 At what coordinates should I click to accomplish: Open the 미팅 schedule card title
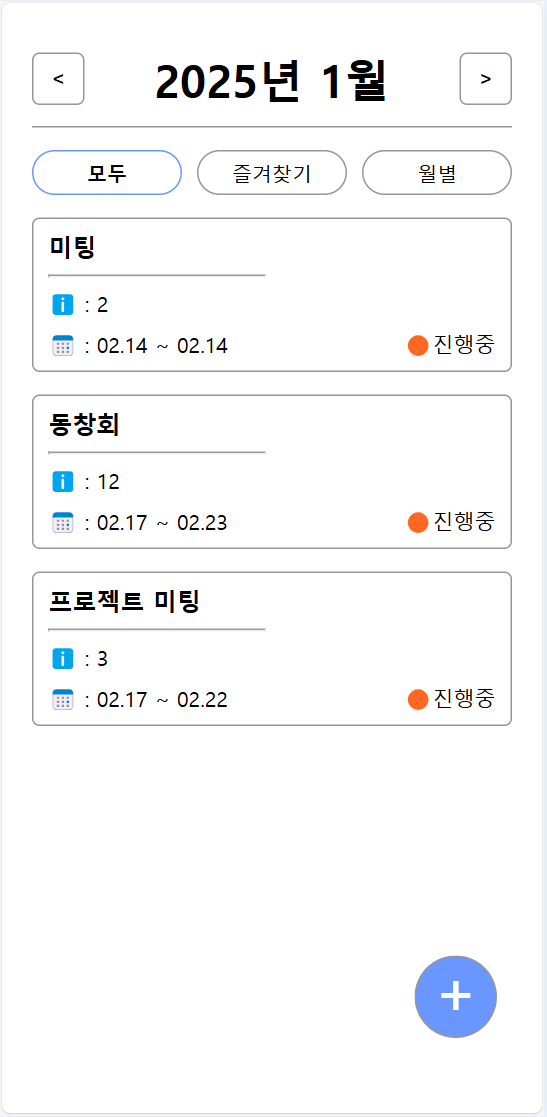pos(73,247)
